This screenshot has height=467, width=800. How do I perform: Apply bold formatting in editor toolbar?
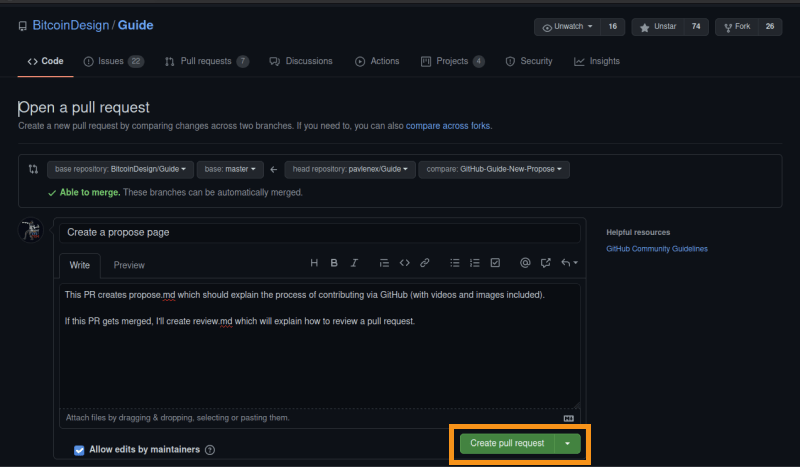click(334, 263)
